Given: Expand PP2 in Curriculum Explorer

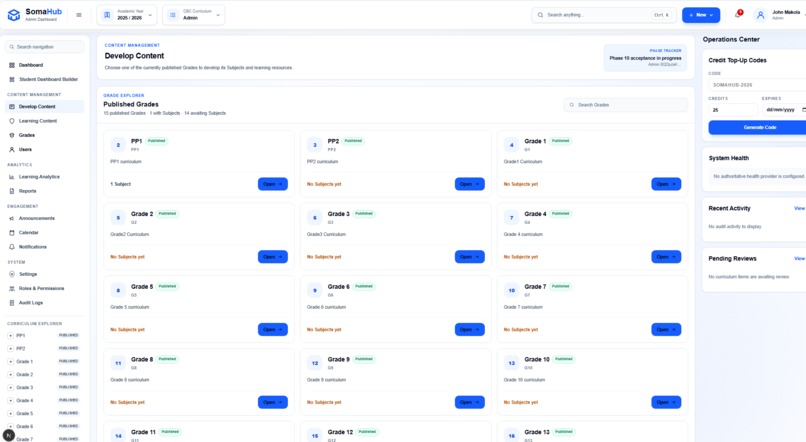Looking at the screenshot, I should pyautogui.click(x=10, y=348).
